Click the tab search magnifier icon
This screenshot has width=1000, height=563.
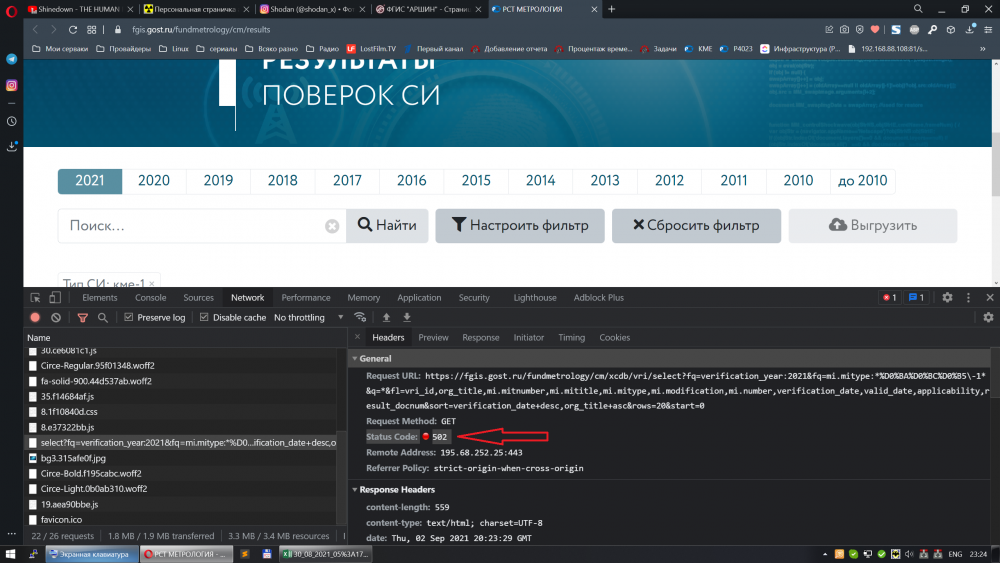918,9
